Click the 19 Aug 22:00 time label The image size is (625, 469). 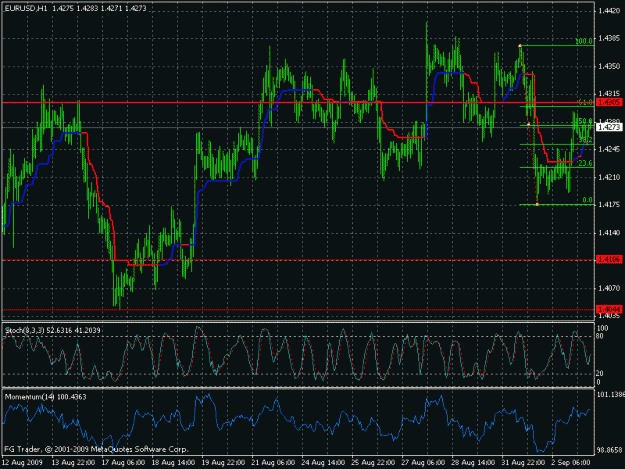point(223,463)
